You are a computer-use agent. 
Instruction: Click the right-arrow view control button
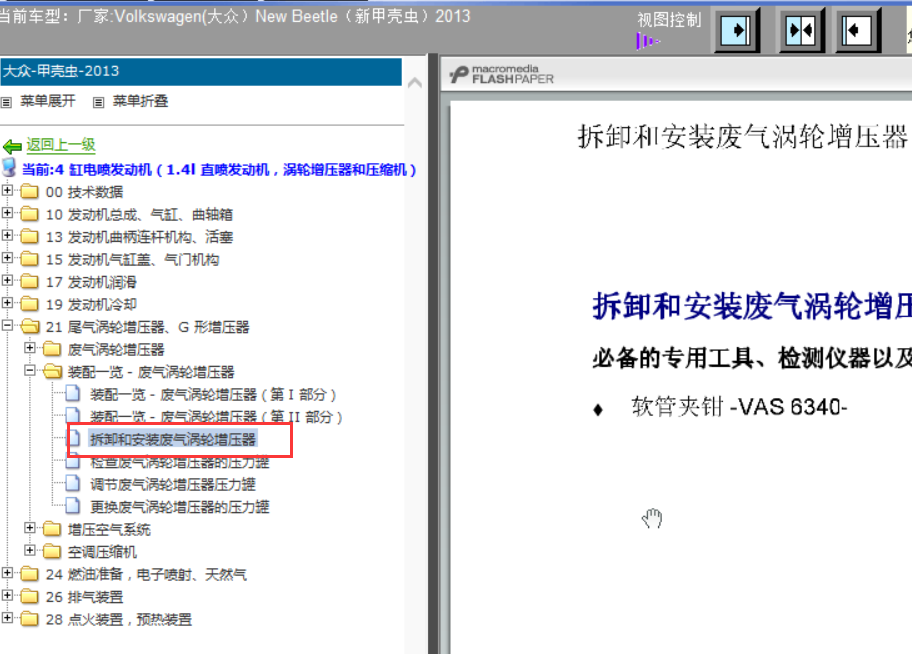(736, 30)
